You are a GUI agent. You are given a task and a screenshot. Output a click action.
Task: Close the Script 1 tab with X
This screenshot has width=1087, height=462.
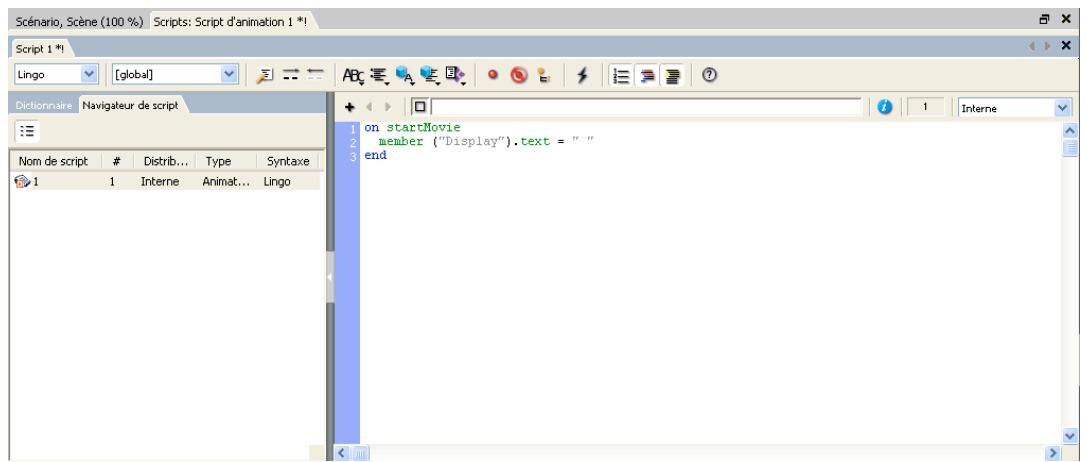click(x=1066, y=46)
